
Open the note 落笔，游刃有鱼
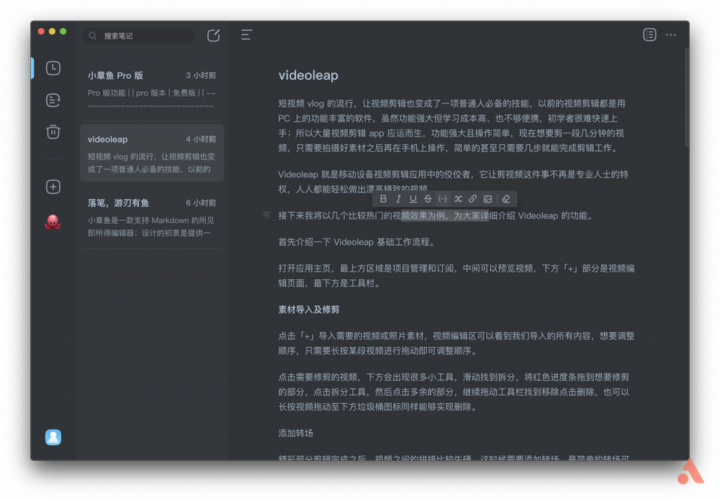point(152,218)
